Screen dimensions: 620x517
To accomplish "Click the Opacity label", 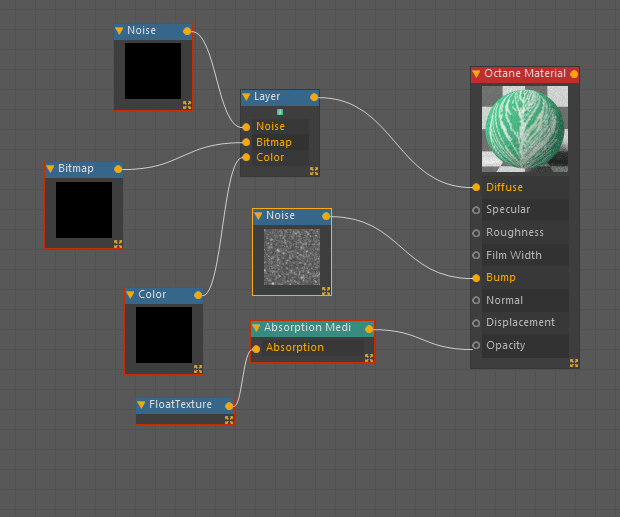I will [505, 345].
